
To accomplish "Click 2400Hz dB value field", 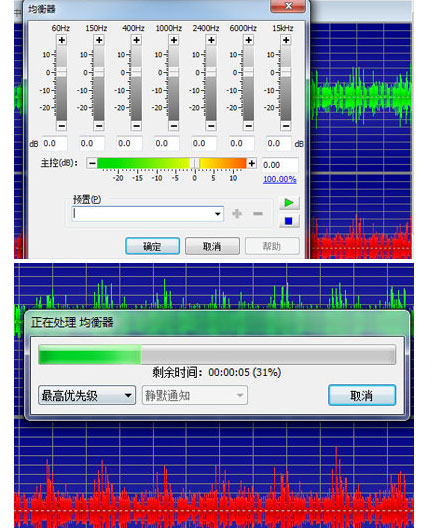I will [204, 143].
